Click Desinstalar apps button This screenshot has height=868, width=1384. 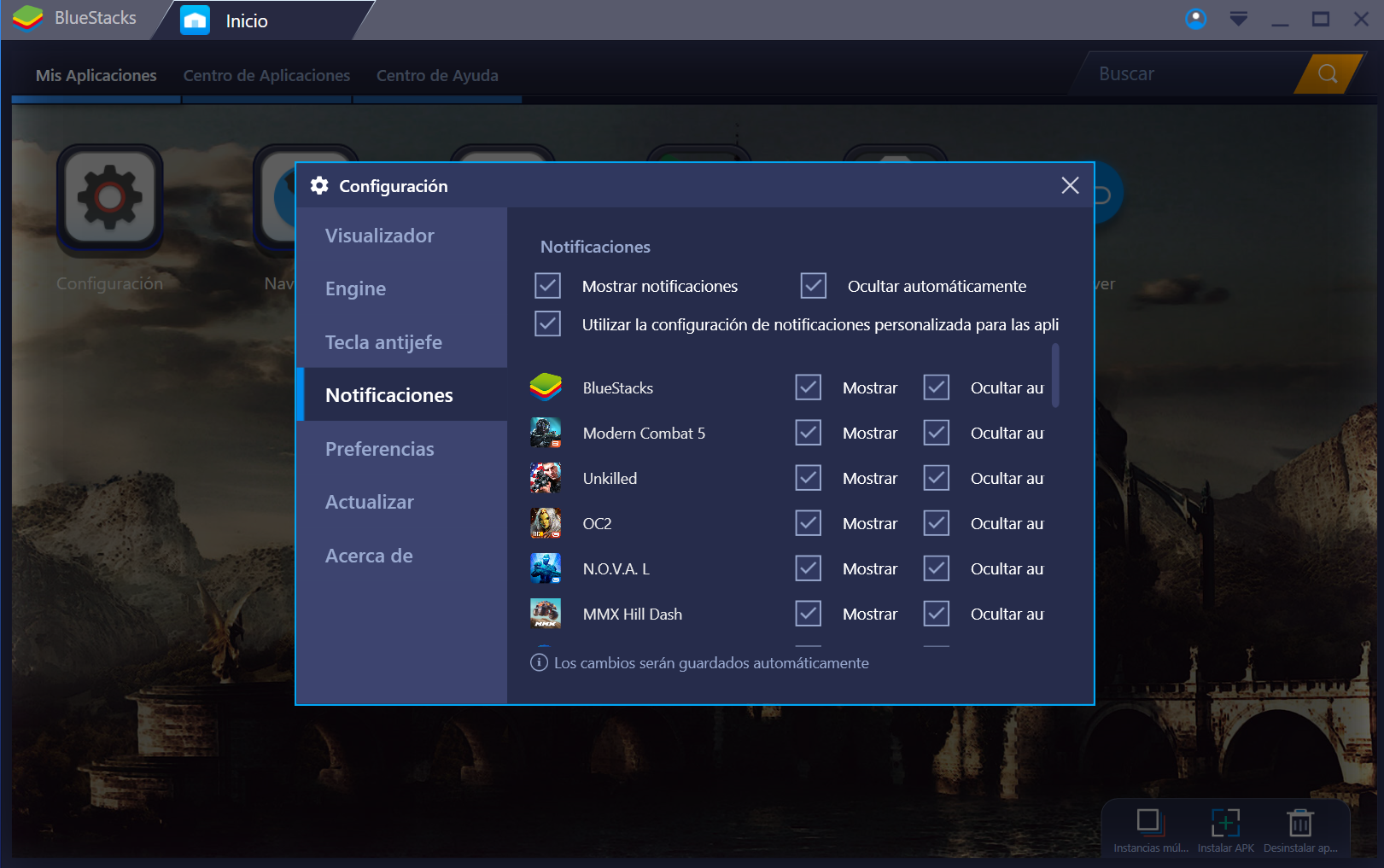click(x=1299, y=828)
